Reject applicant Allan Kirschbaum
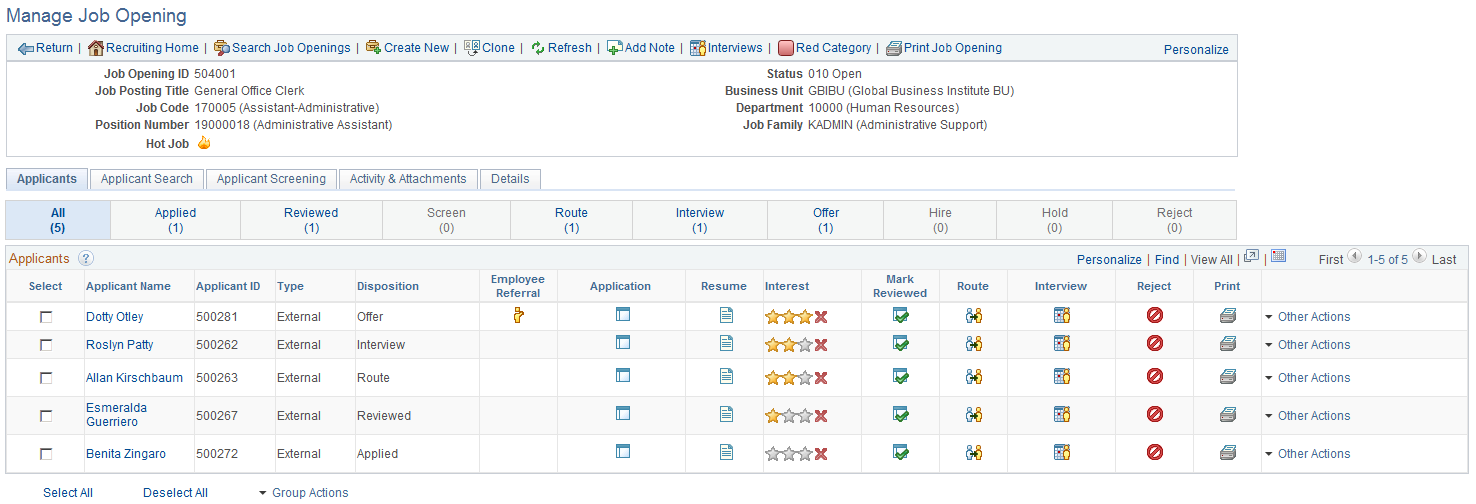 [x=1154, y=377]
